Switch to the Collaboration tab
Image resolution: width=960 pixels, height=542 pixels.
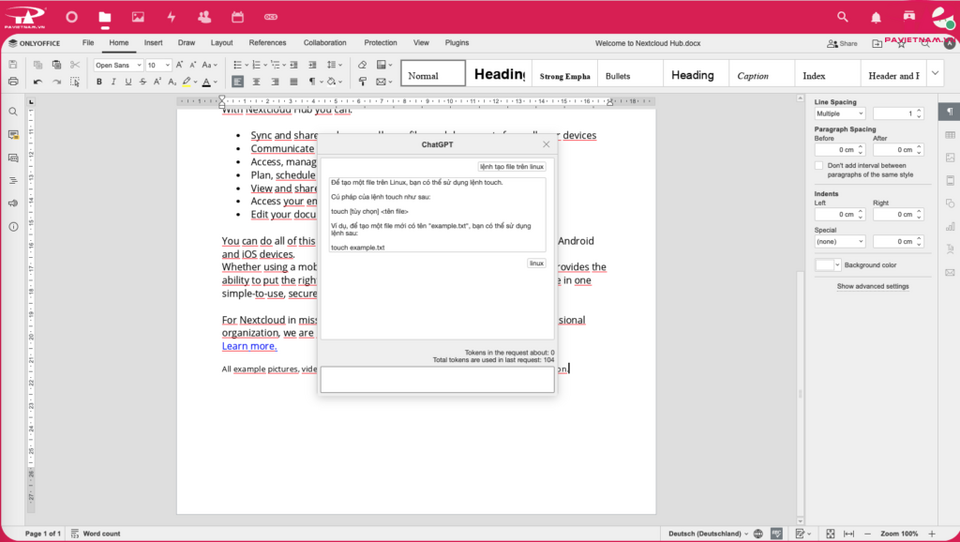(x=325, y=43)
